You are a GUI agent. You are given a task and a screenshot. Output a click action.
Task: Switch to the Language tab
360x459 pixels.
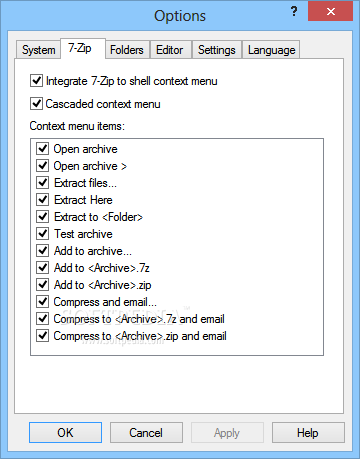[271, 50]
